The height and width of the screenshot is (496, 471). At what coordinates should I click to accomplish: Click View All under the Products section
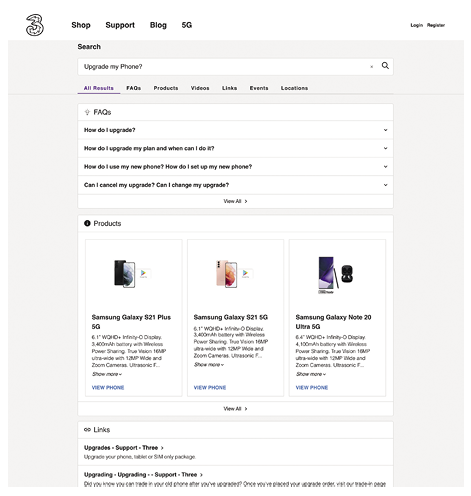tap(235, 409)
